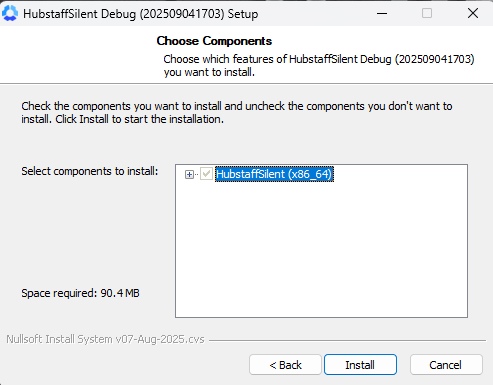The width and height of the screenshot is (493, 385).
Task: Click the Hubstaff logo in title bar
Action: coord(10,13)
